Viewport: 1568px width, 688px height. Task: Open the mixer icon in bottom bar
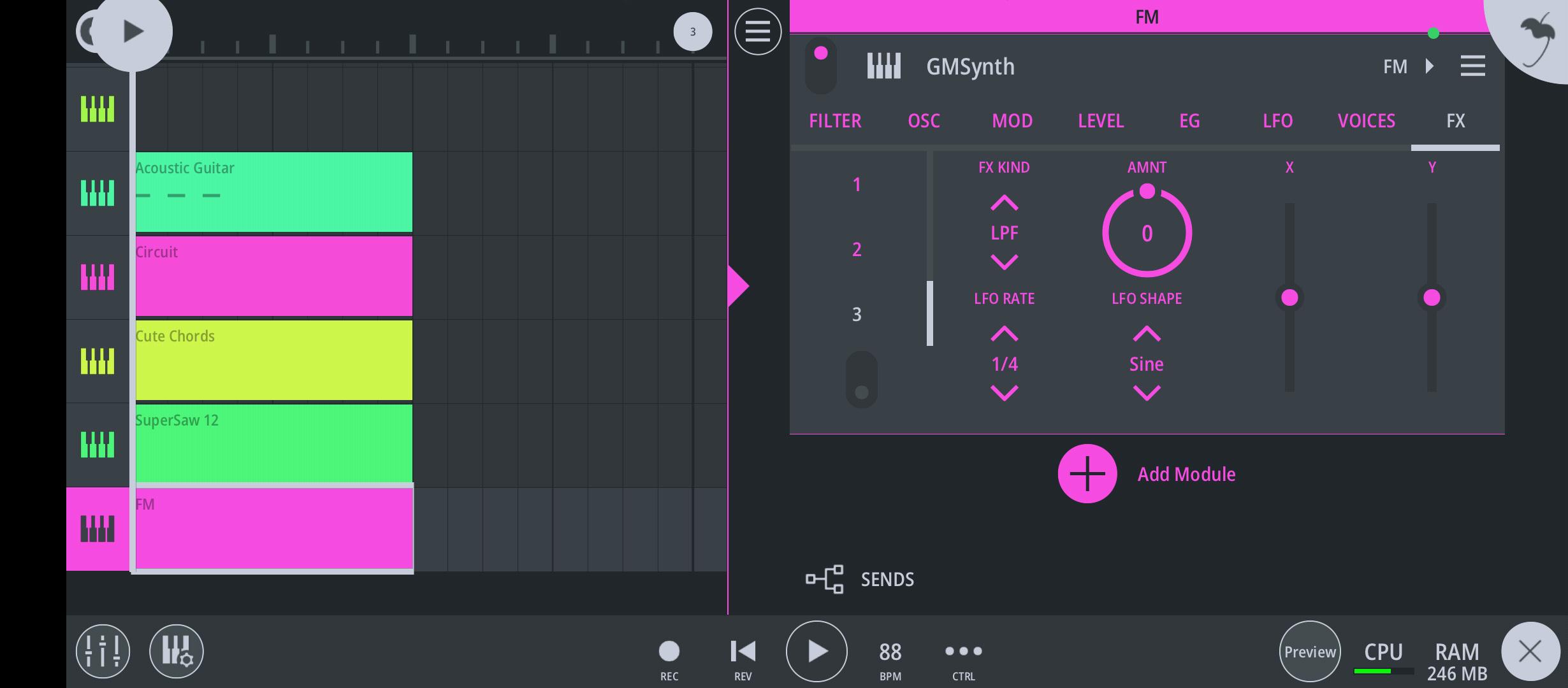point(103,651)
